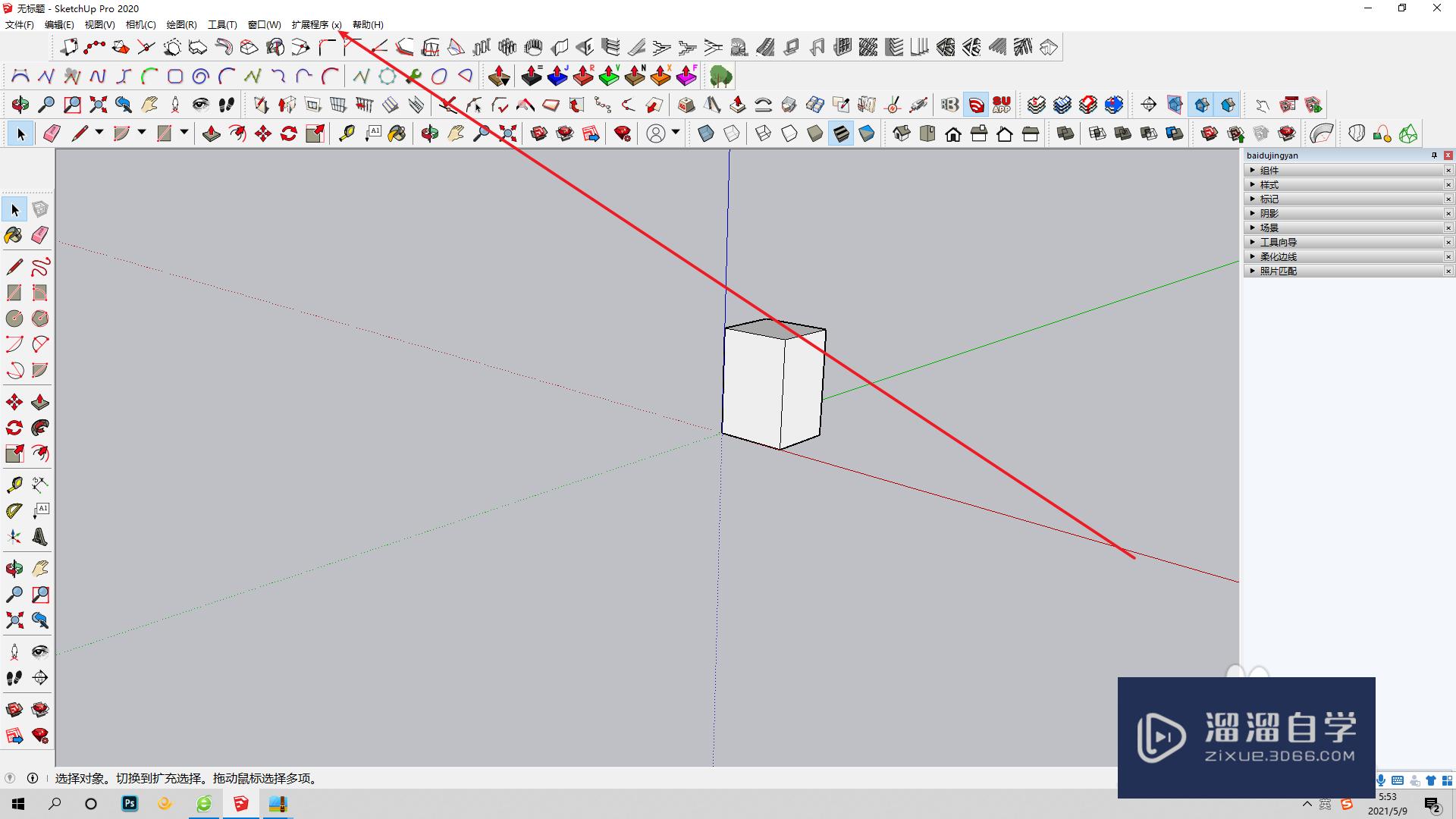Image resolution: width=1456 pixels, height=819 pixels.
Task: Open the 编辑(E) menu
Action: (x=59, y=25)
